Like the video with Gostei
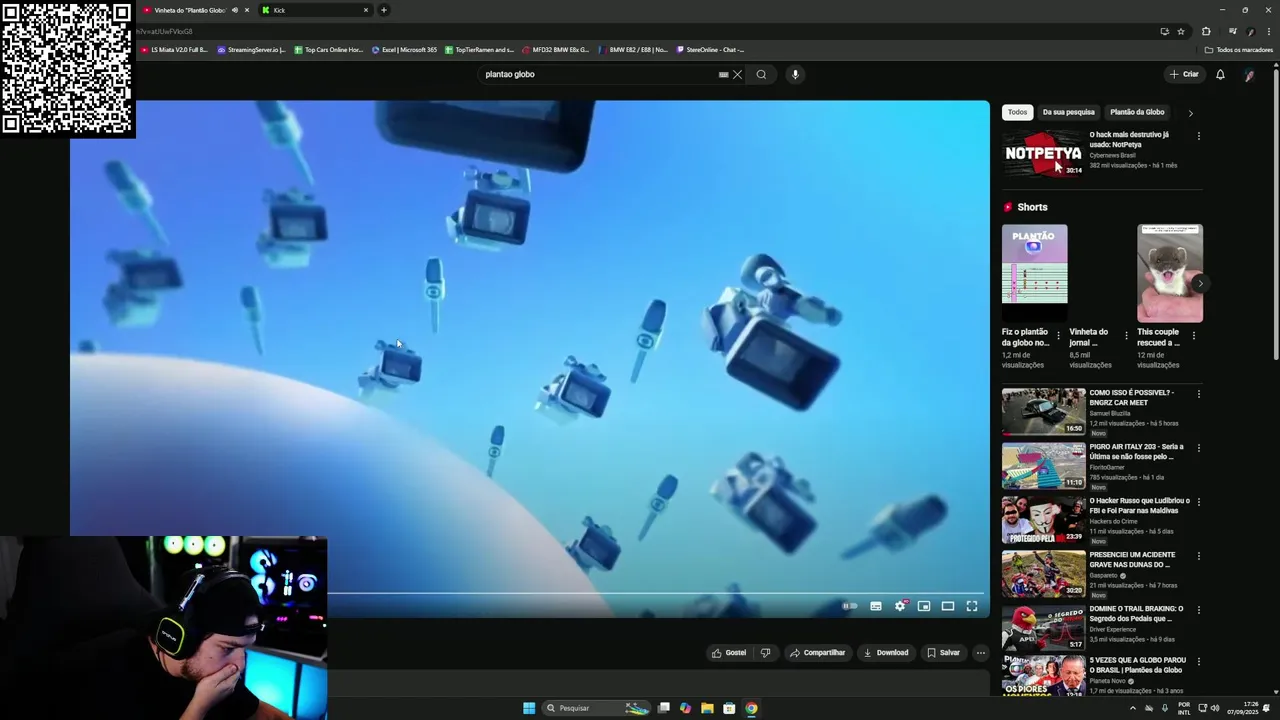The image size is (1280, 720). (x=728, y=653)
